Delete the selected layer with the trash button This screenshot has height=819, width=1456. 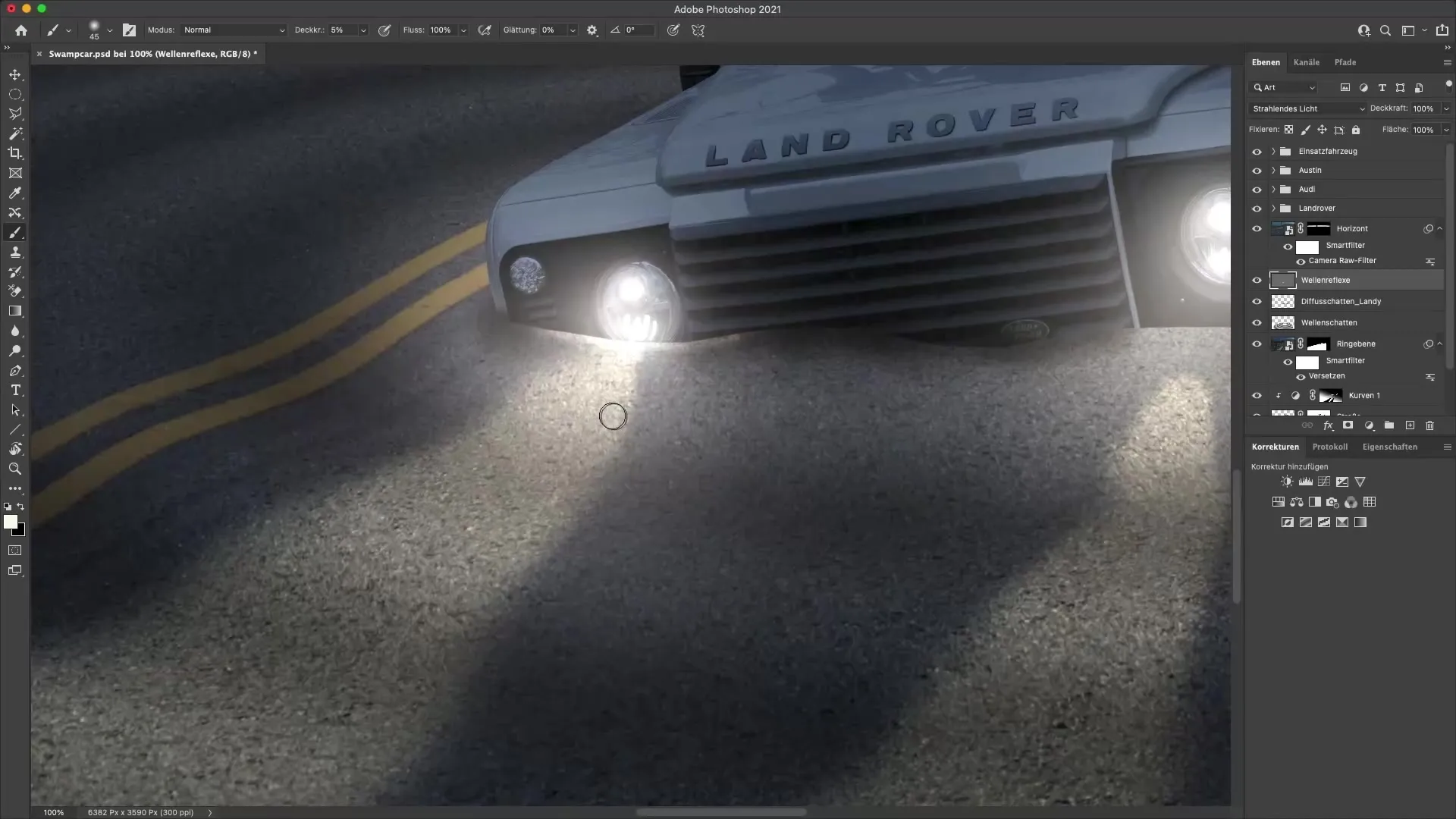click(1430, 425)
